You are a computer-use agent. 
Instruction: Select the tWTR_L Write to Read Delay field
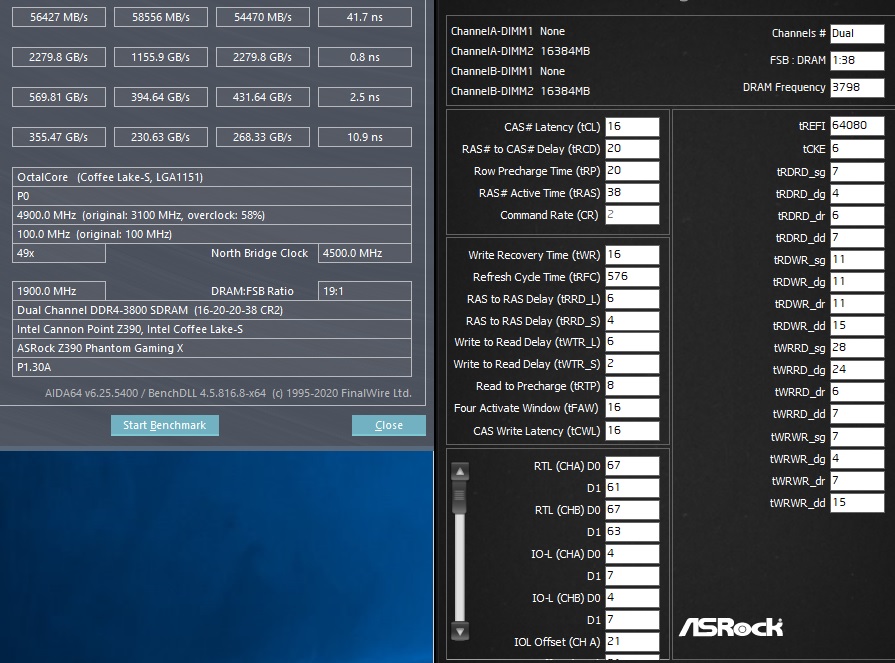pos(632,342)
